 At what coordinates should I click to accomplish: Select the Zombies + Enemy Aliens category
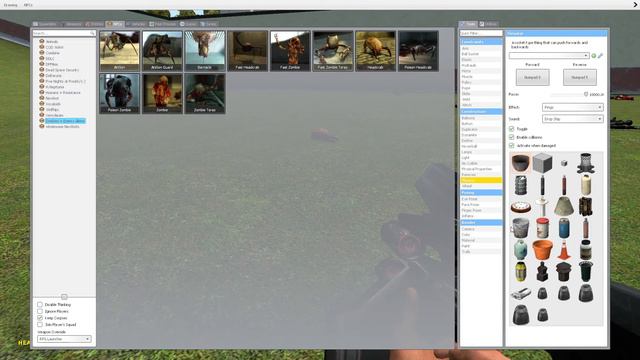[x=65, y=121]
